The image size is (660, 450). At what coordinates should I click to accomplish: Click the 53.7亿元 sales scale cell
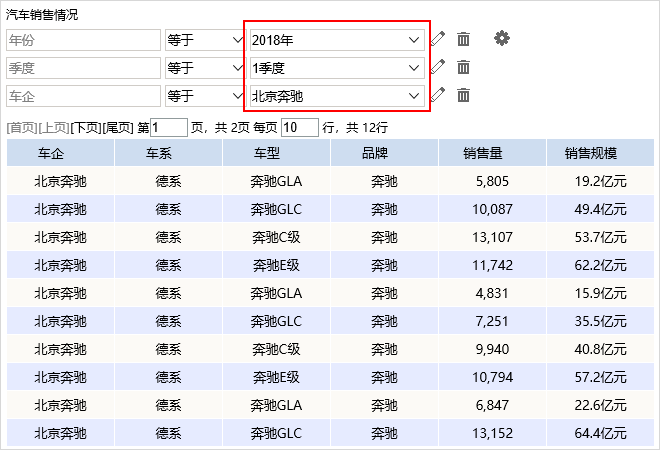coord(600,237)
